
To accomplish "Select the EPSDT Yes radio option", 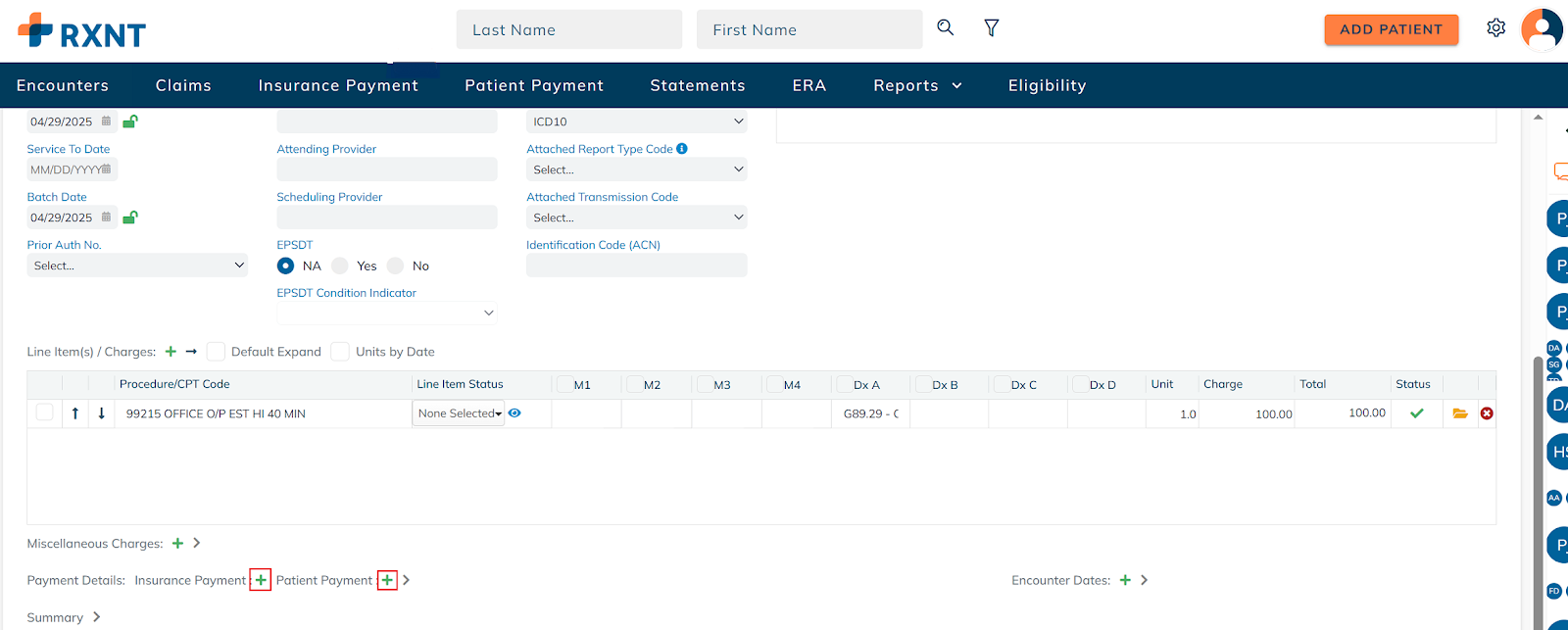I will (340, 266).
